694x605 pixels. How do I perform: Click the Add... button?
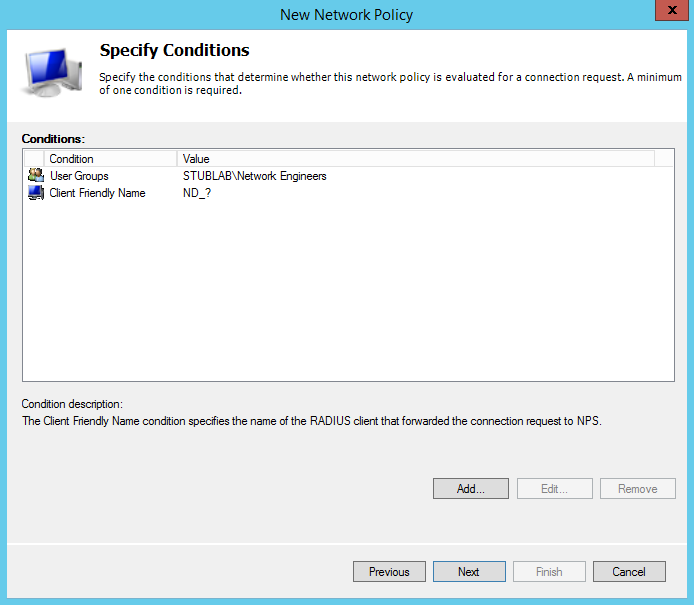tap(470, 489)
